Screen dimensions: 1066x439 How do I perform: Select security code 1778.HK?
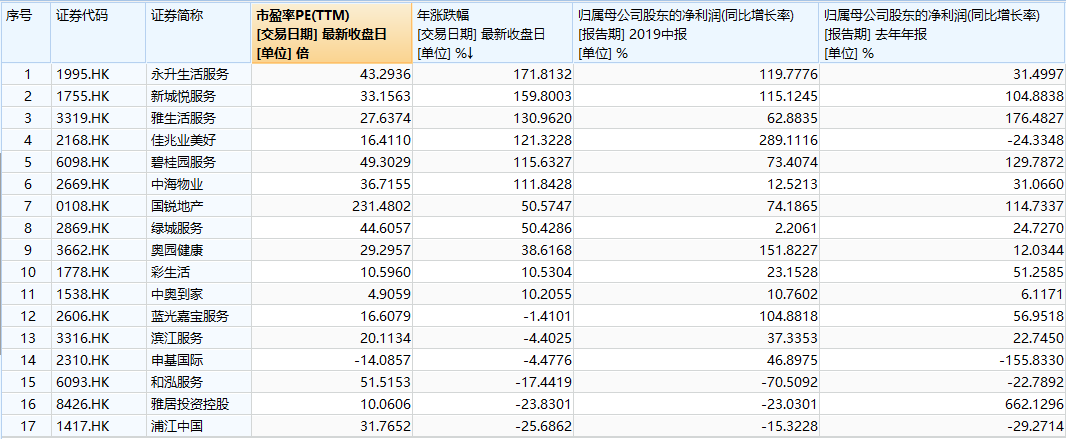(x=83, y=273)
